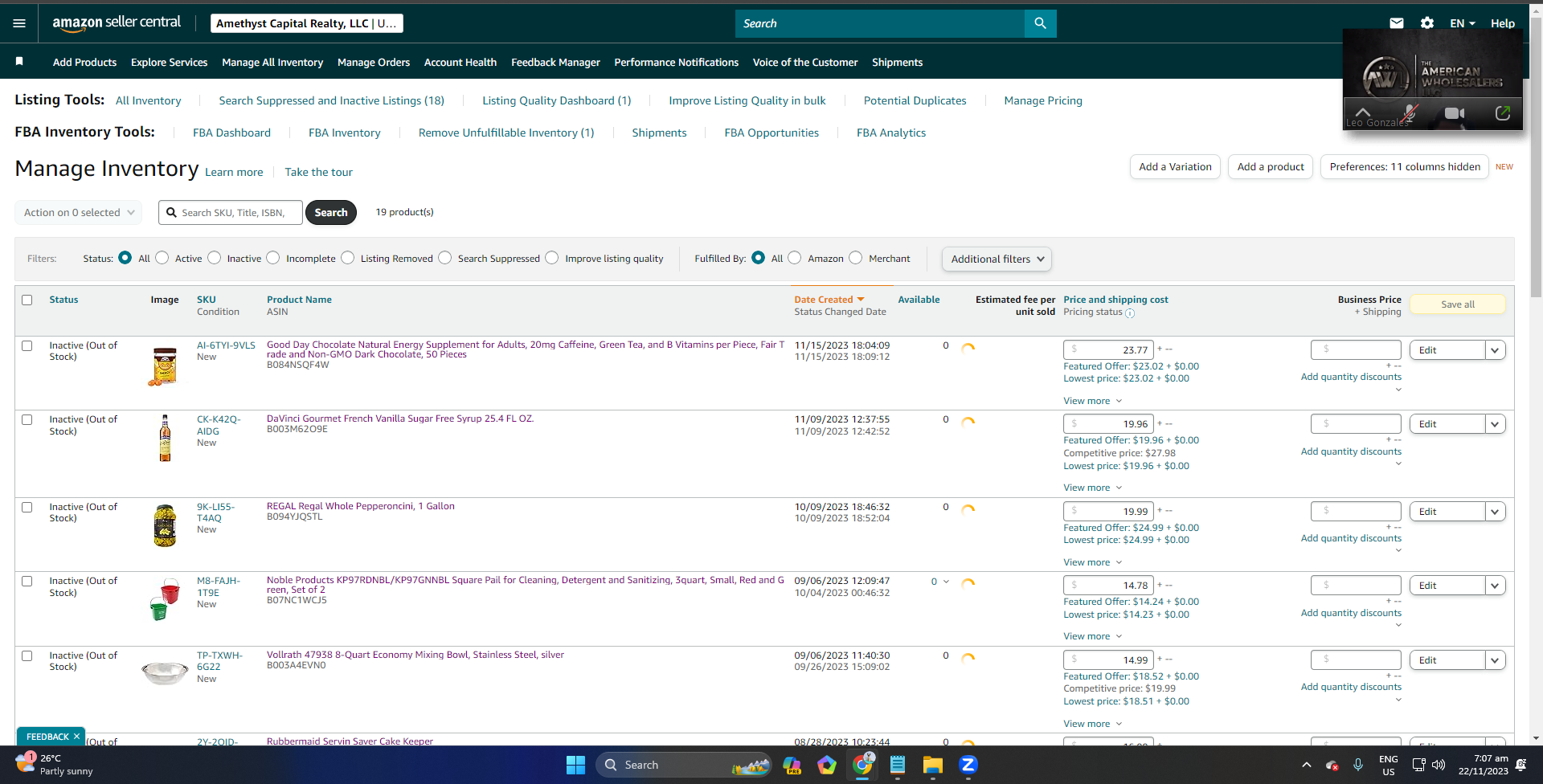
Task: Click the Pepperoncini jar product image
Action: [165, 525]
